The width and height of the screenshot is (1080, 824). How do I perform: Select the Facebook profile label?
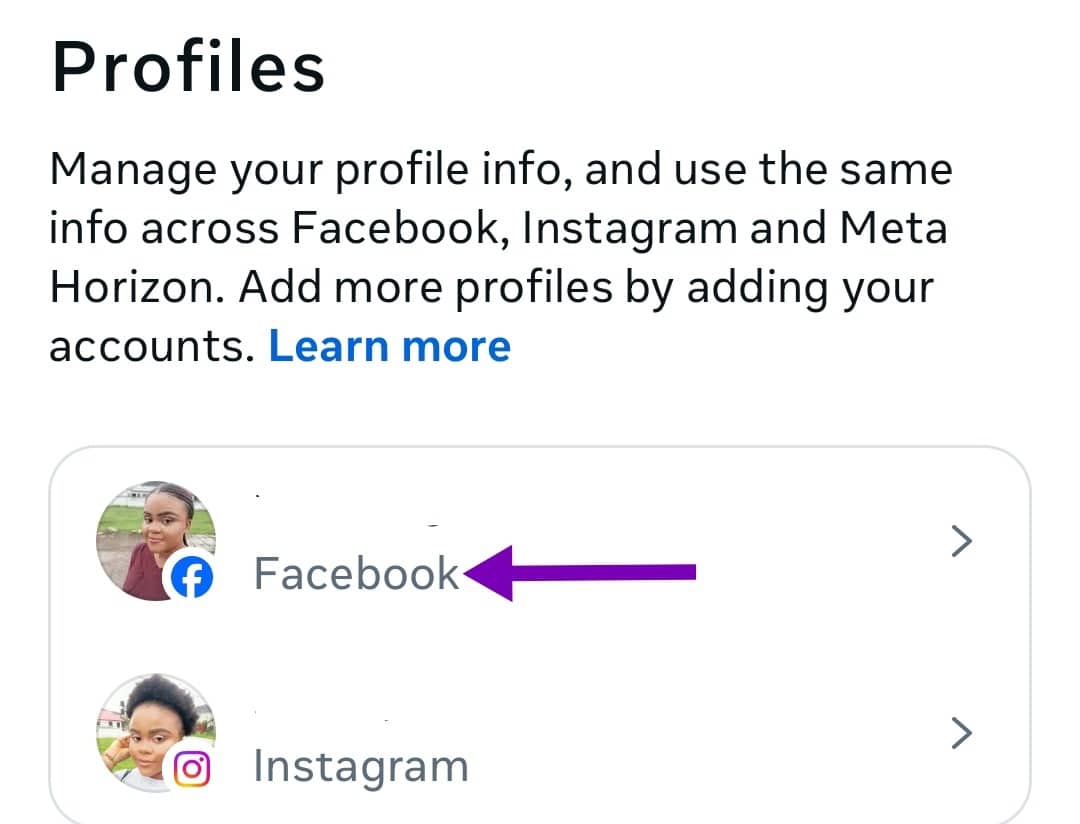[x=356, y=574]
